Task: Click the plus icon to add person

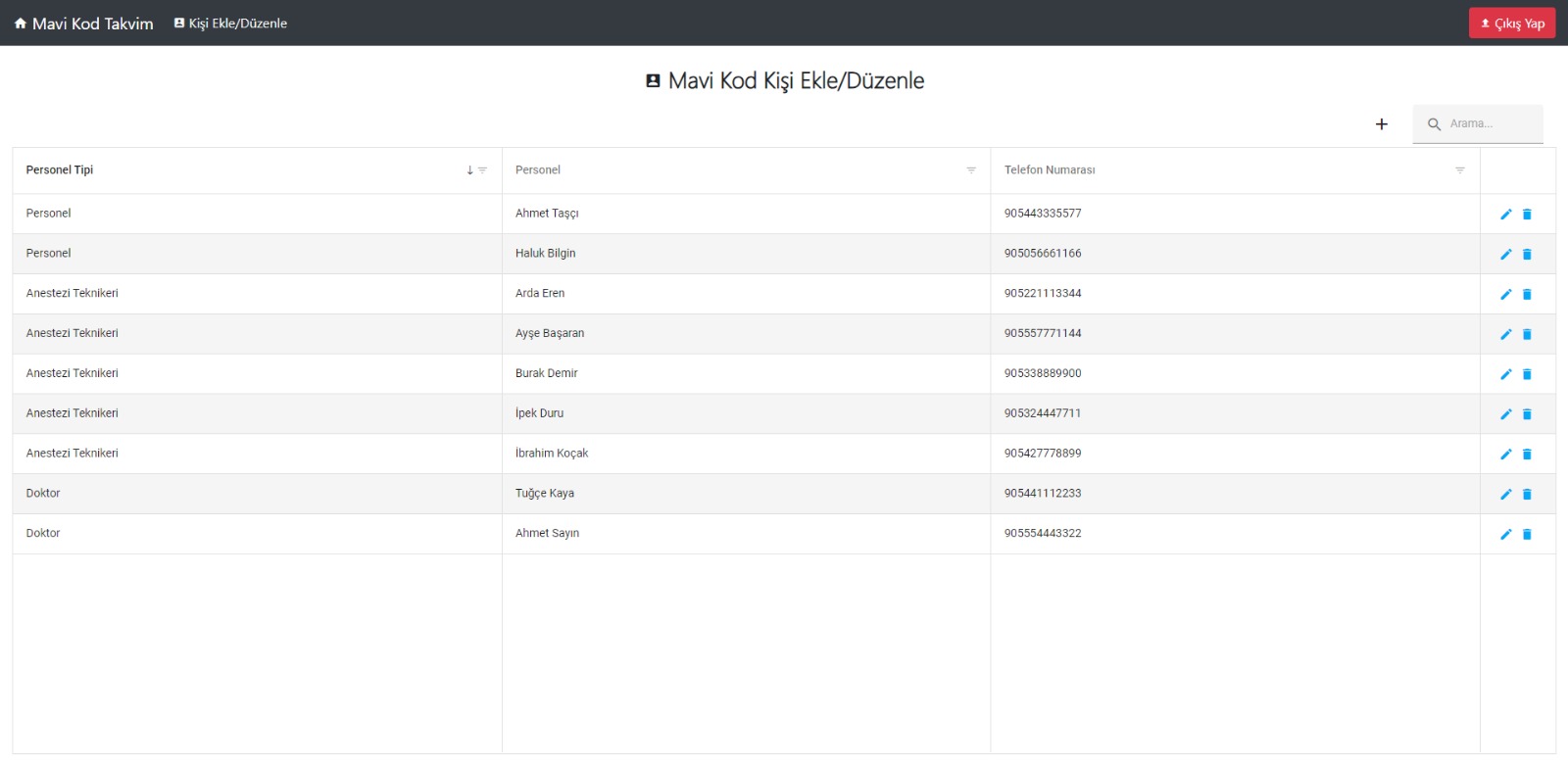Action: 1381,124
